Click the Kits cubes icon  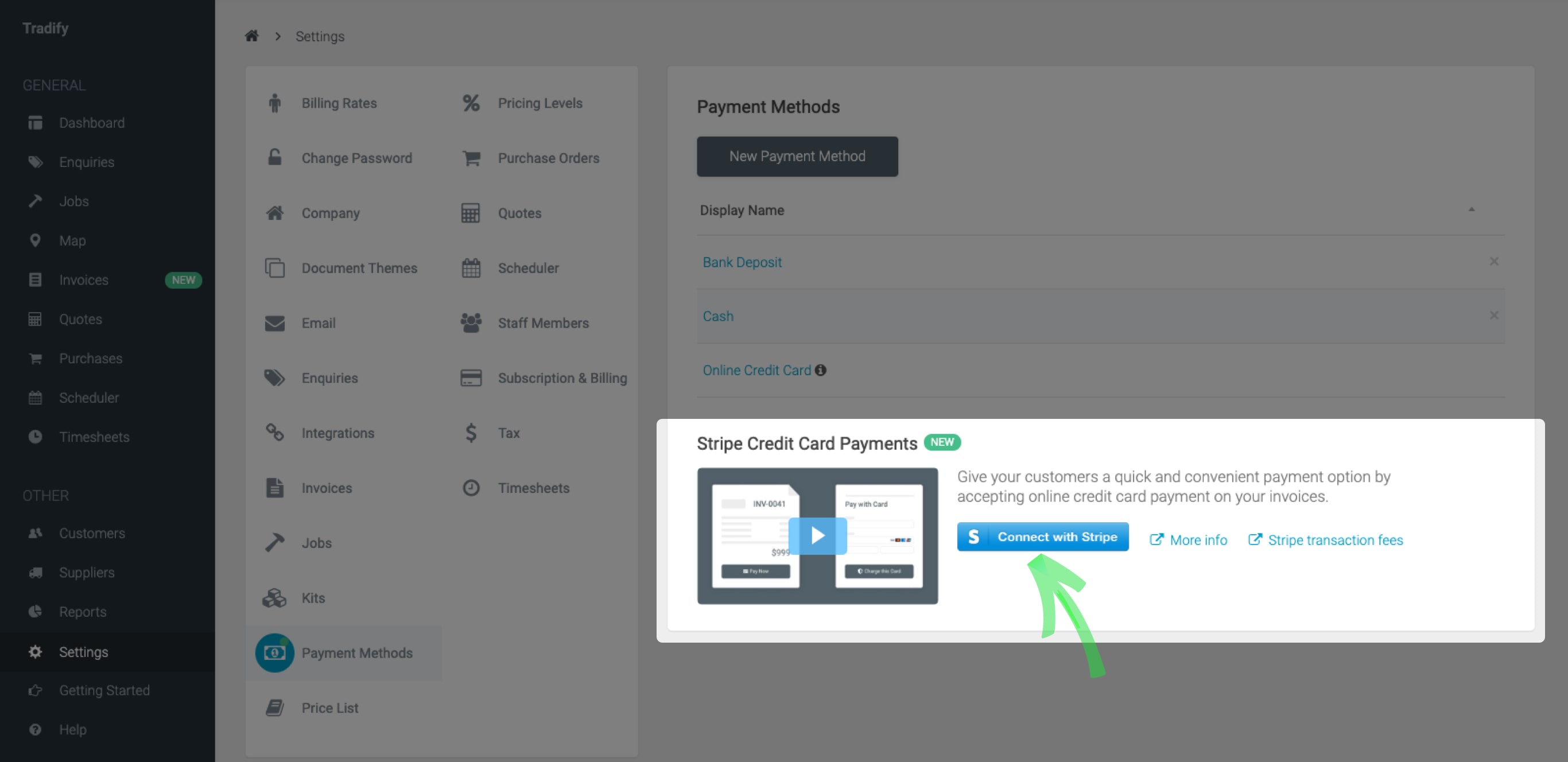[274, 598]
